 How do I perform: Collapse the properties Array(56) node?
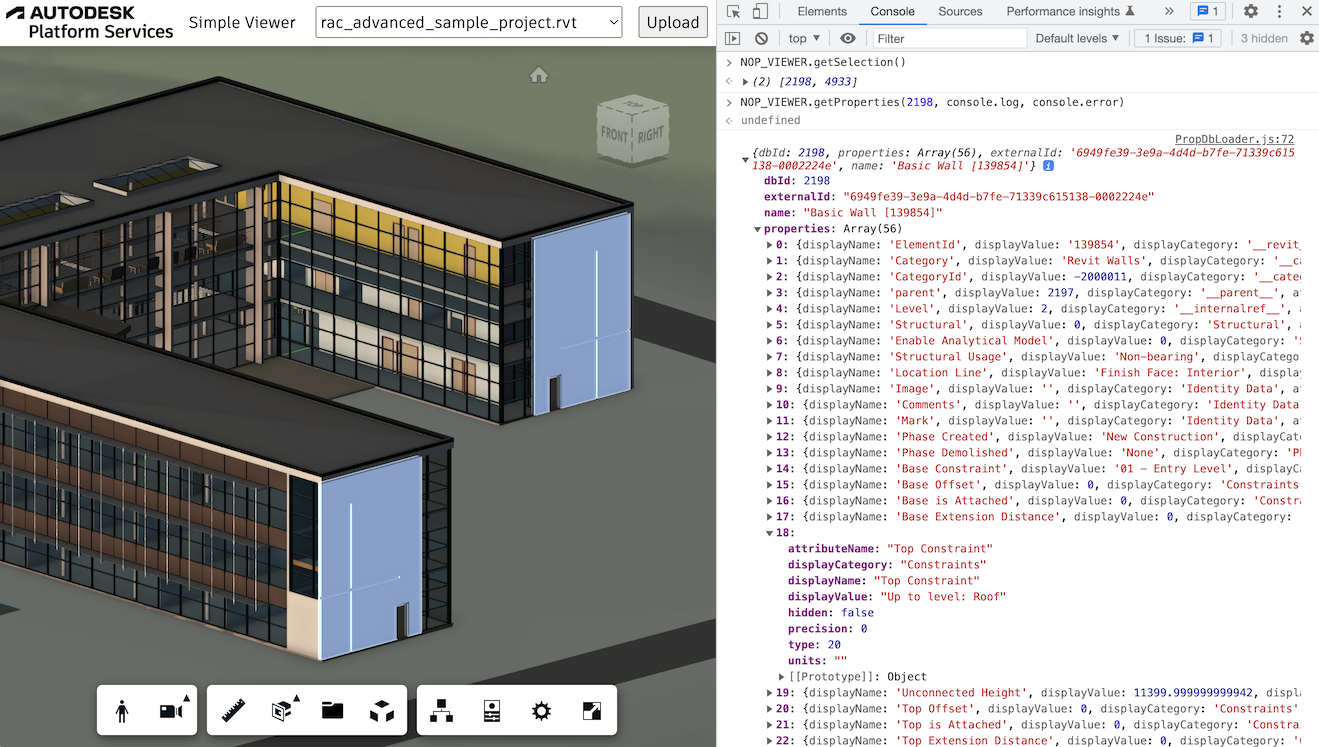point(757,229)
